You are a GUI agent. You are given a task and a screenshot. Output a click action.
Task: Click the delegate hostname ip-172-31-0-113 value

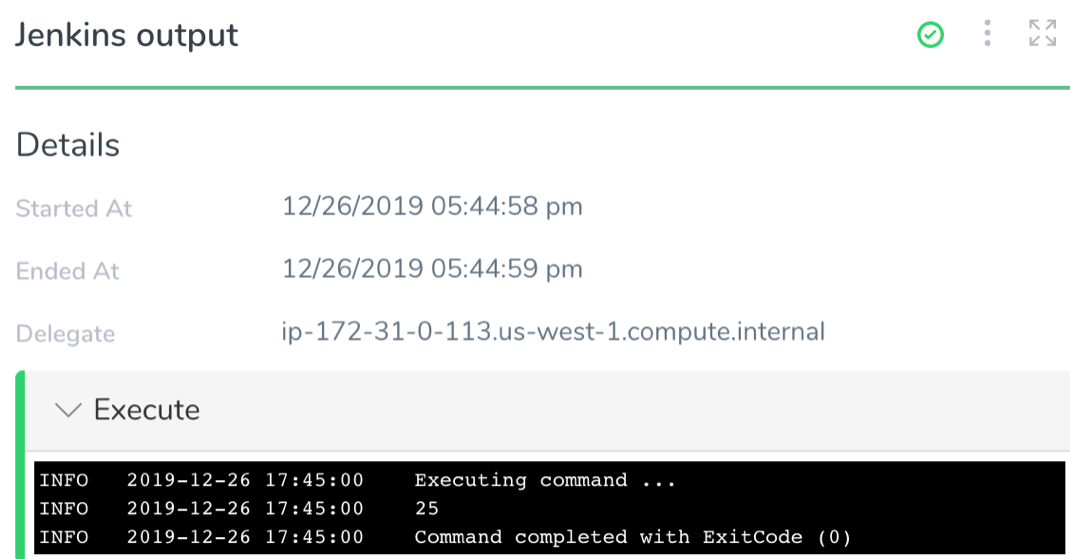[553, 332]
